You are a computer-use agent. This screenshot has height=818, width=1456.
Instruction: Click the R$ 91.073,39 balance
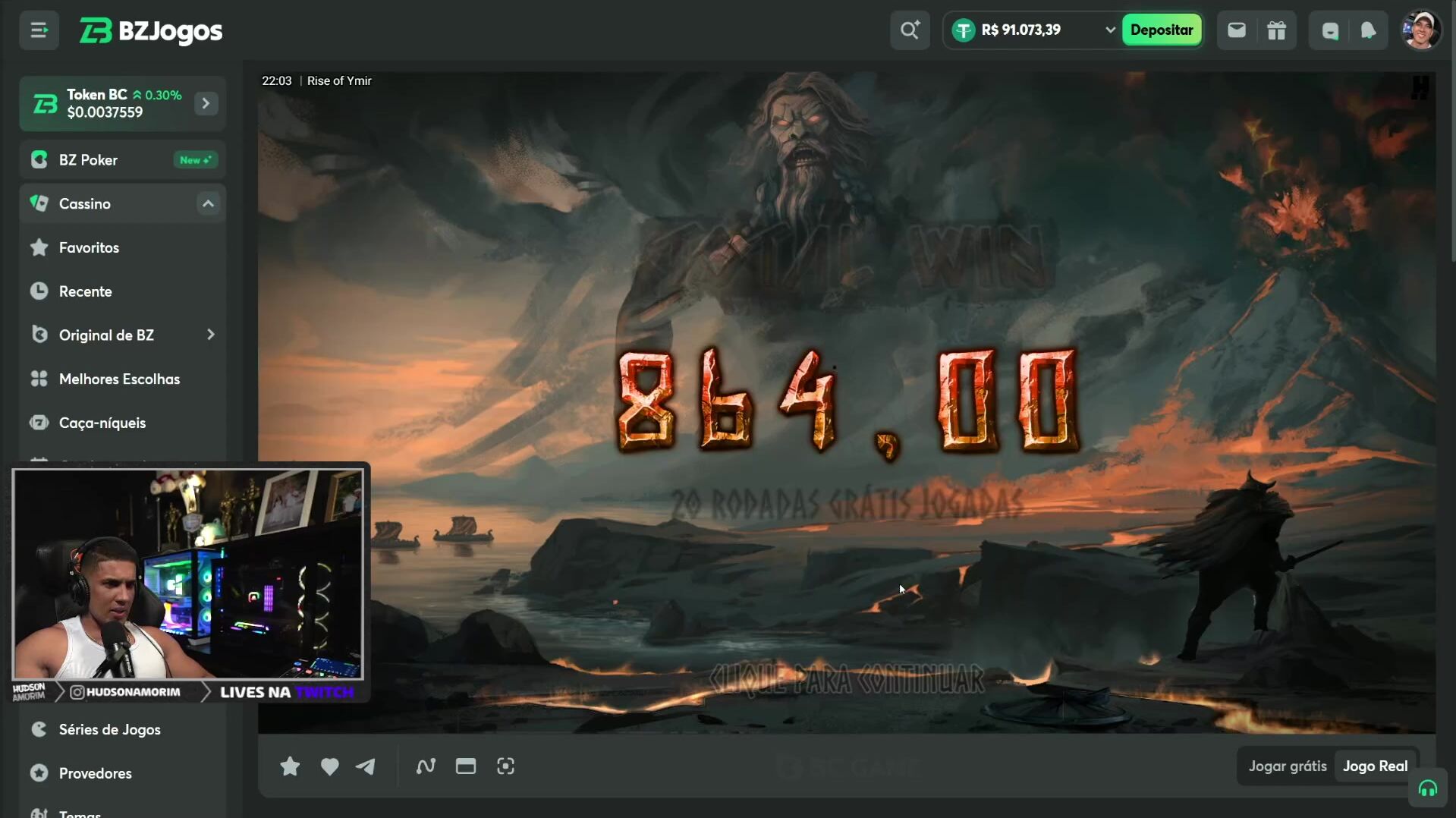[1020, 30]
